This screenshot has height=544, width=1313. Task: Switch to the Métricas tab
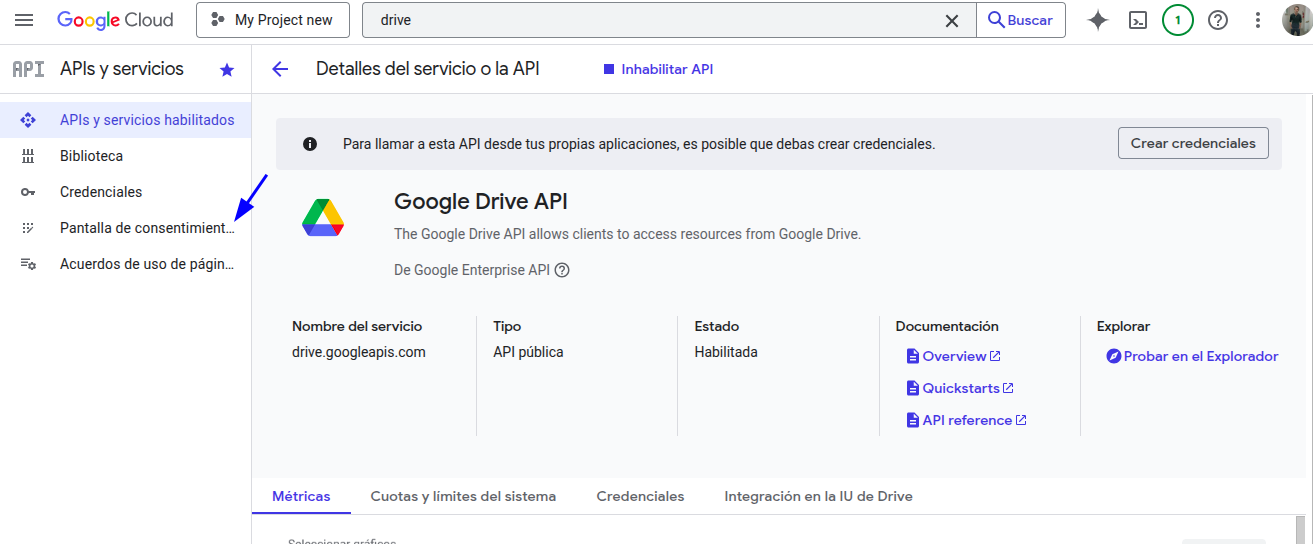301,496
